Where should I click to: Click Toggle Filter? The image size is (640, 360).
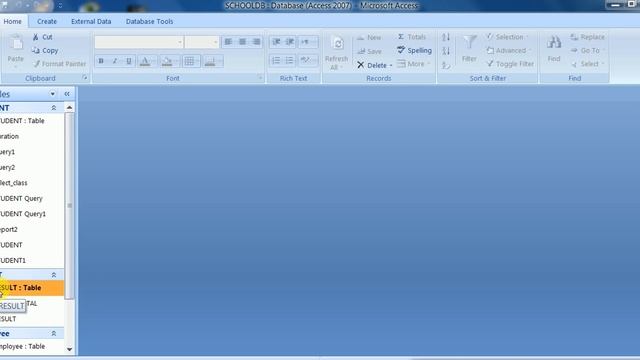click(510, 64)
